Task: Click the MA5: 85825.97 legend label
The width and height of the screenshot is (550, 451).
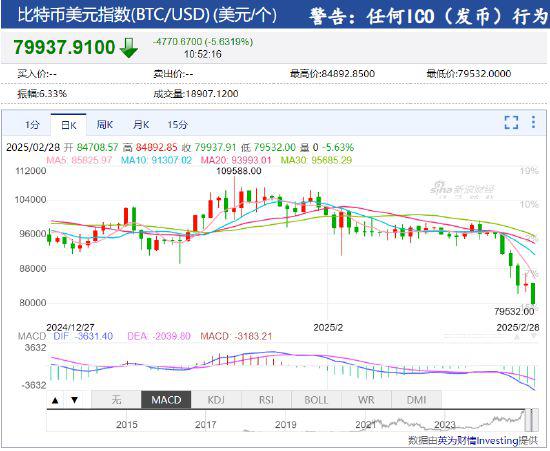Action: pos(79,160)
